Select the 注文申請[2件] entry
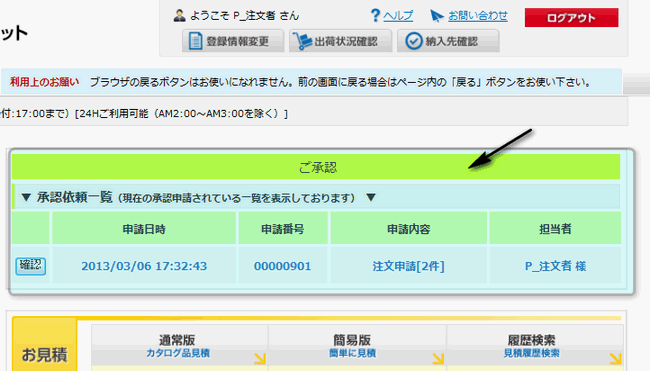650x371 pixels. tap(408, 266)
